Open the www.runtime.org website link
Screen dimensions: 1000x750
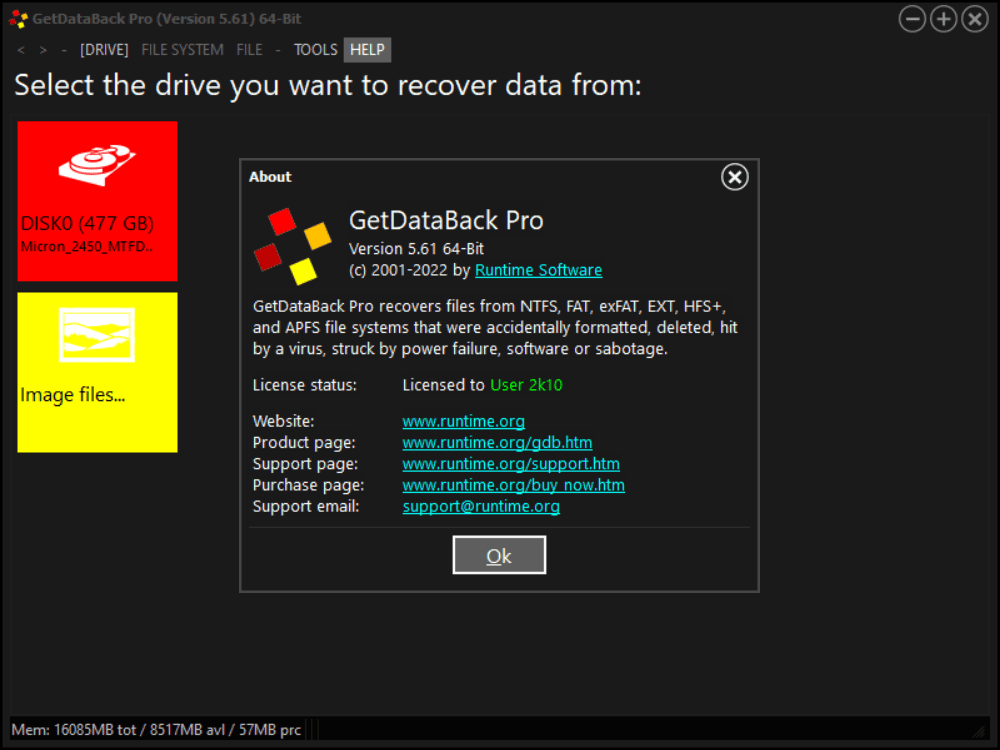tap(464, 422)
